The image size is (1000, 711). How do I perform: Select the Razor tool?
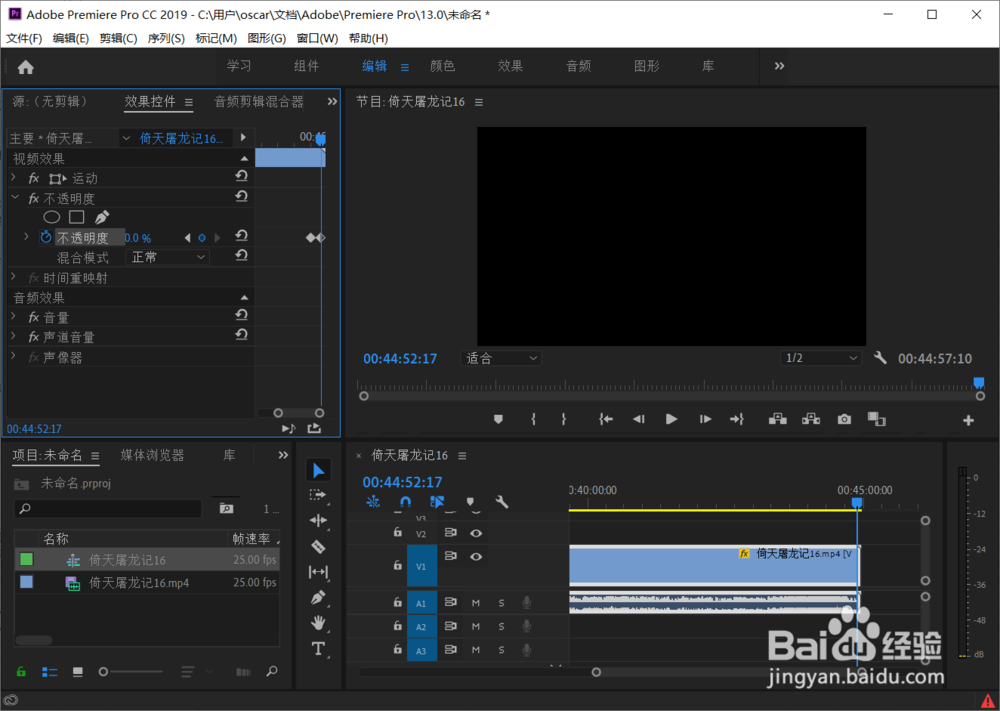pos(318,546)
